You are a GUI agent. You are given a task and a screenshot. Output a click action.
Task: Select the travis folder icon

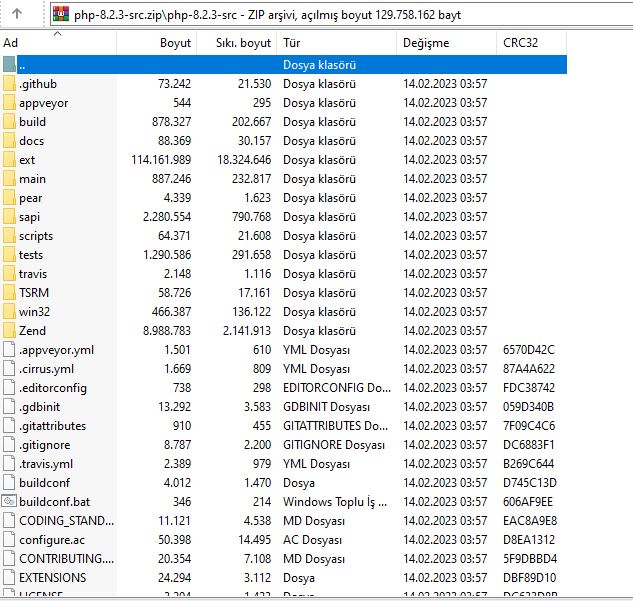9,274
